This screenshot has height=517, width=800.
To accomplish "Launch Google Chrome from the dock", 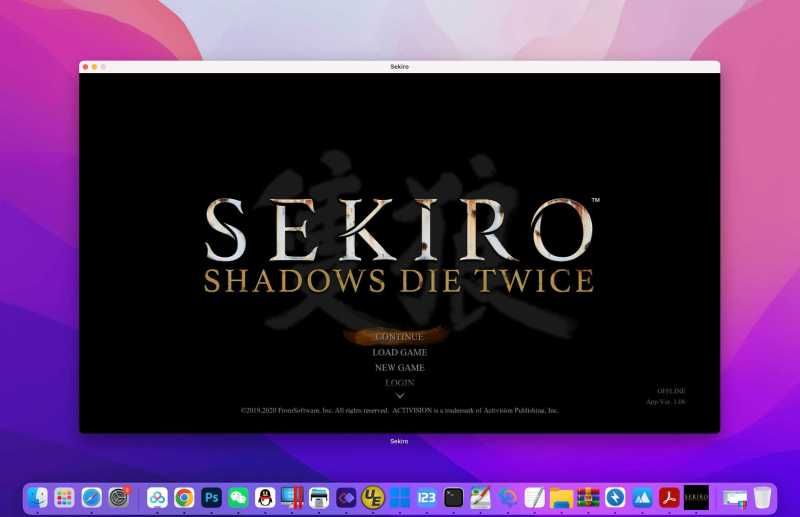I will tap(184, 498).
